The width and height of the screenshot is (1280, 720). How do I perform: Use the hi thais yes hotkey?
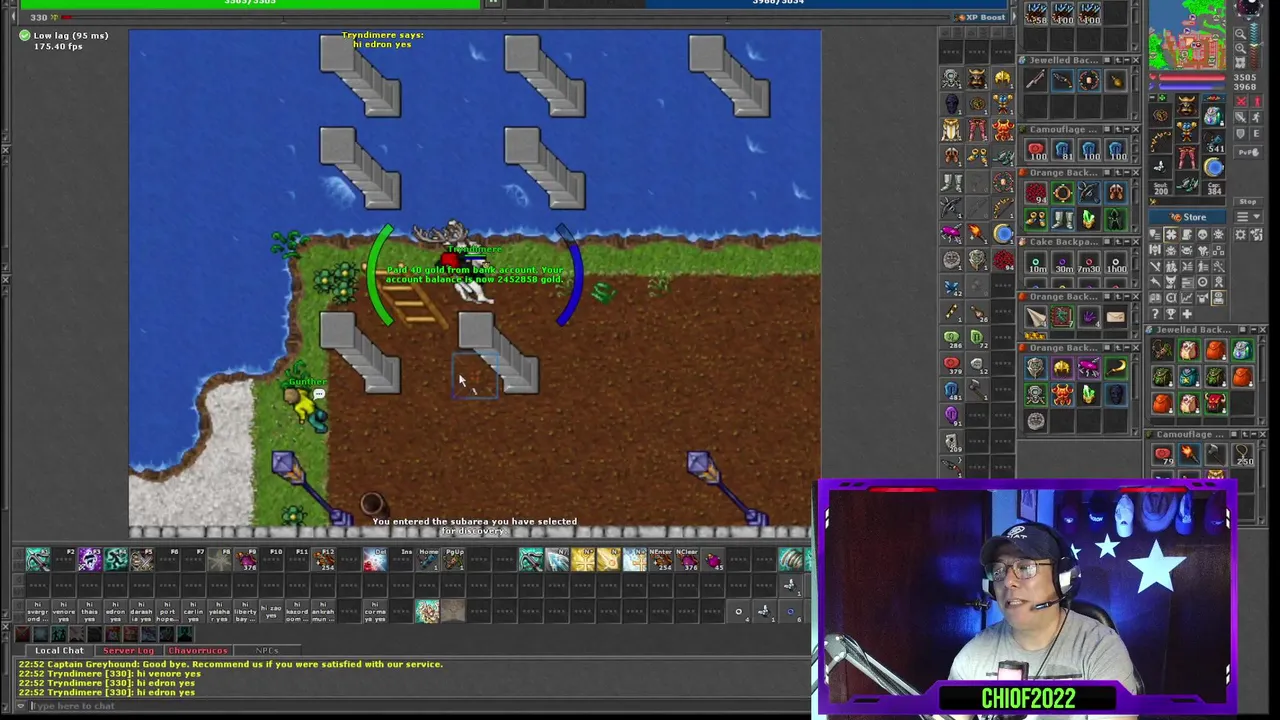tap(89, 611)
